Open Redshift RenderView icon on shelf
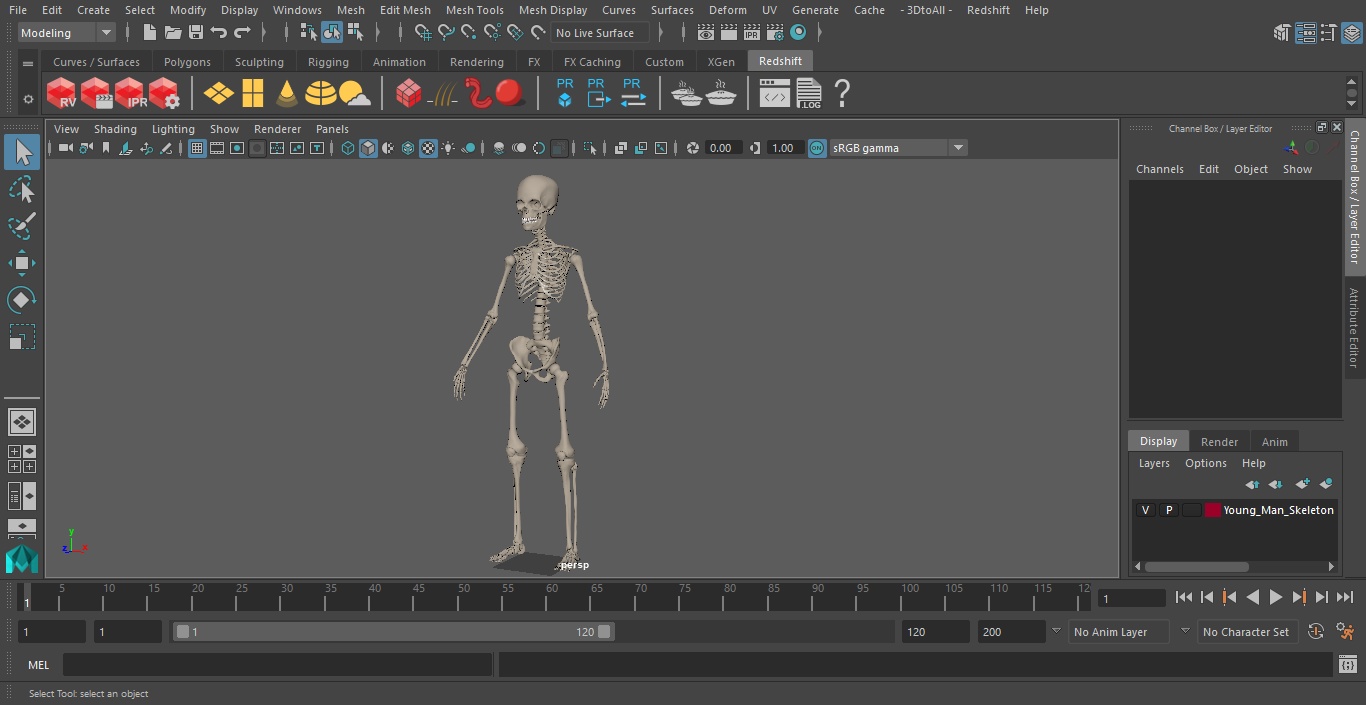The height and width of the screenshot is (705, 1366). pos(62,94)
